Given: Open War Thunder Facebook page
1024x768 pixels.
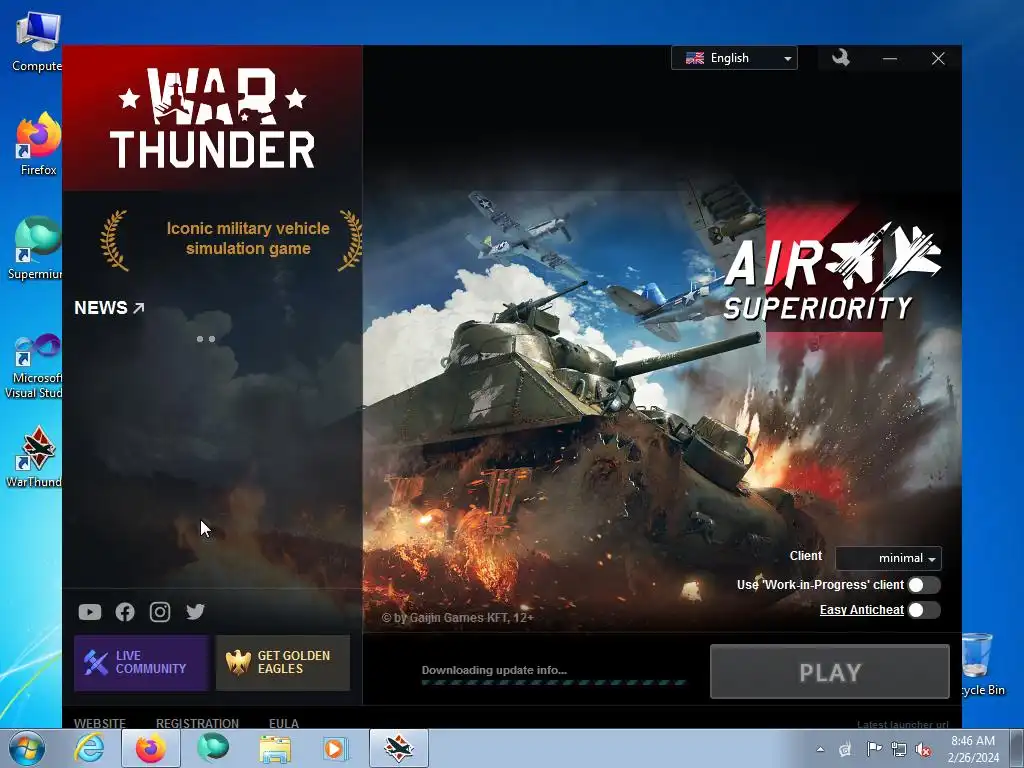Looking at the screenshot, I should pos(125,612).
